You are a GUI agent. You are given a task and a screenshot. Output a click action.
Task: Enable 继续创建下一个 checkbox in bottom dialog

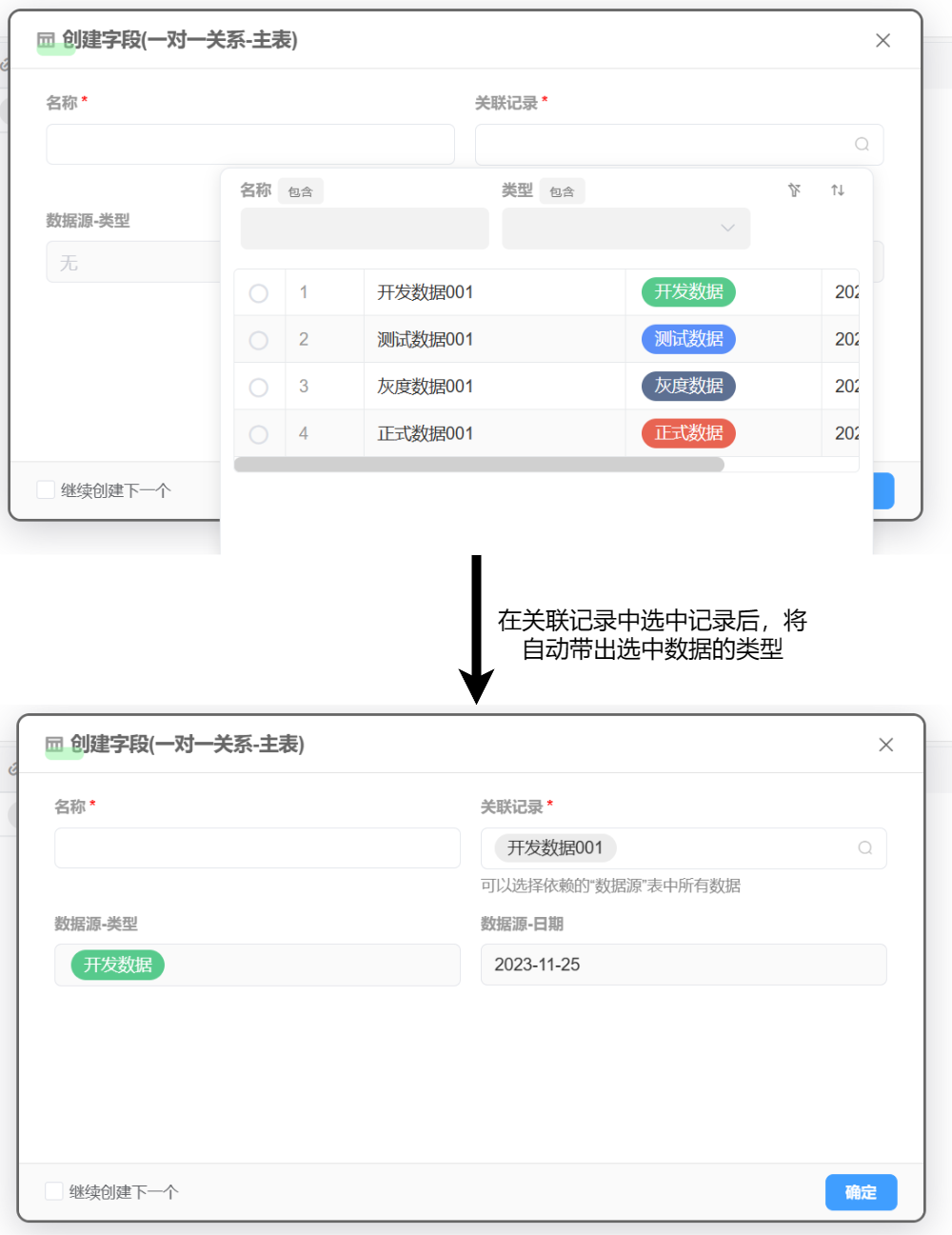pos(54,1191)
